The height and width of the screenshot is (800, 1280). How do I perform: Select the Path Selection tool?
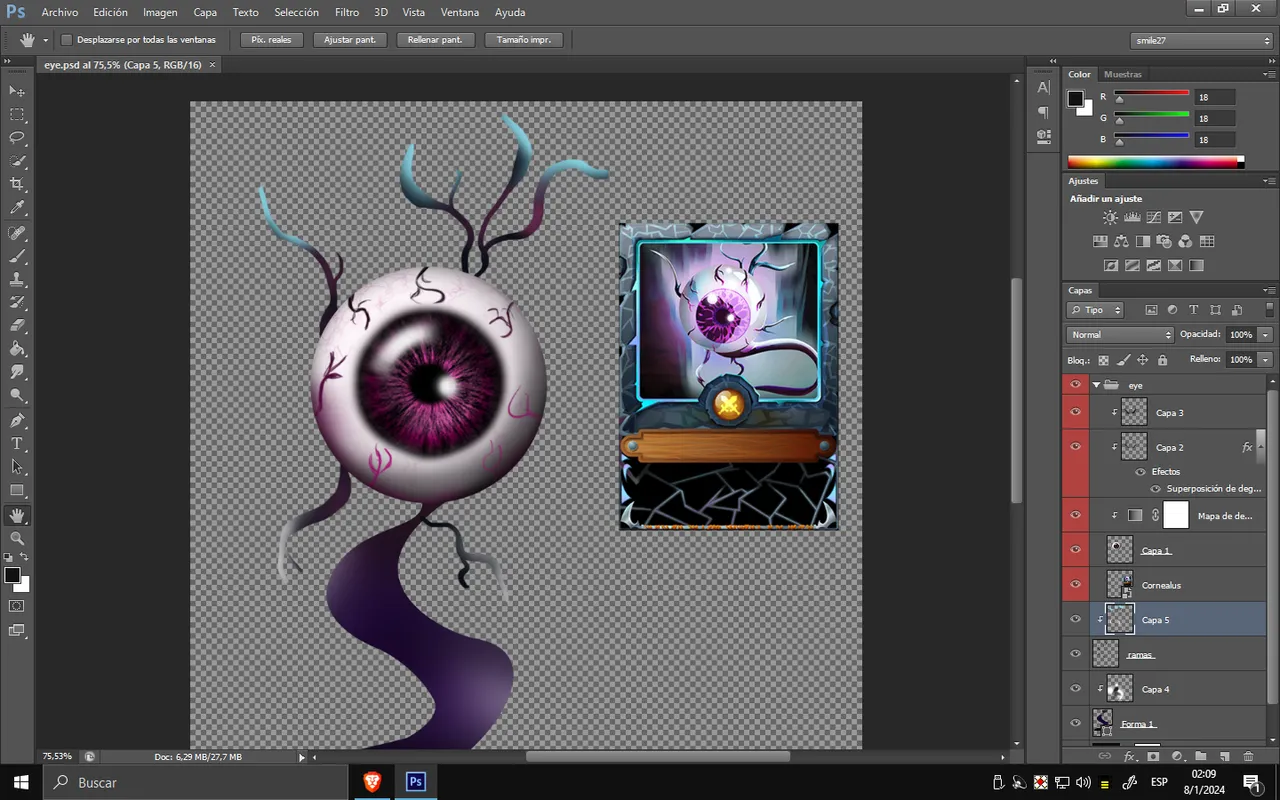17,466
